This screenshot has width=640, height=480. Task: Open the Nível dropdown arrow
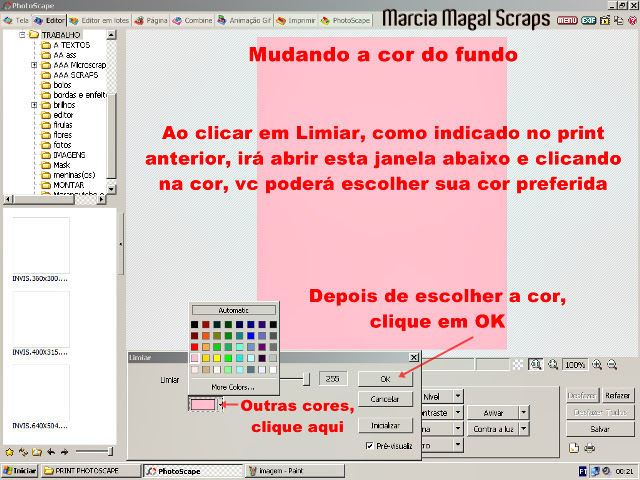(458, 396)
